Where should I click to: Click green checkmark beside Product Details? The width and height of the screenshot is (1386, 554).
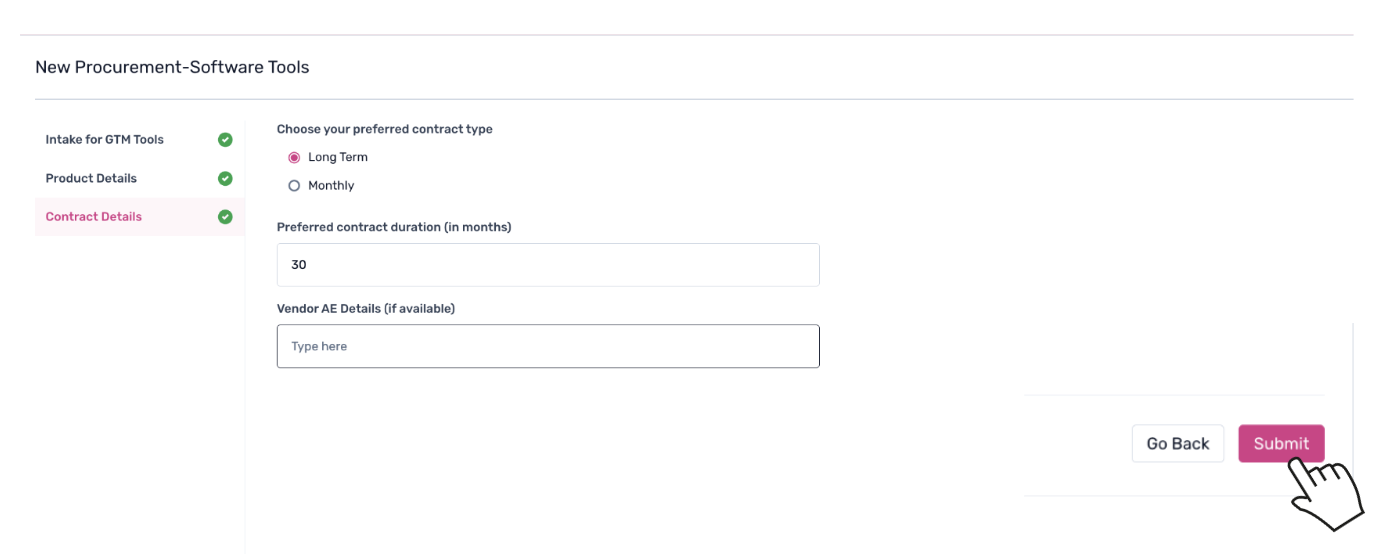tap(225, 179)
